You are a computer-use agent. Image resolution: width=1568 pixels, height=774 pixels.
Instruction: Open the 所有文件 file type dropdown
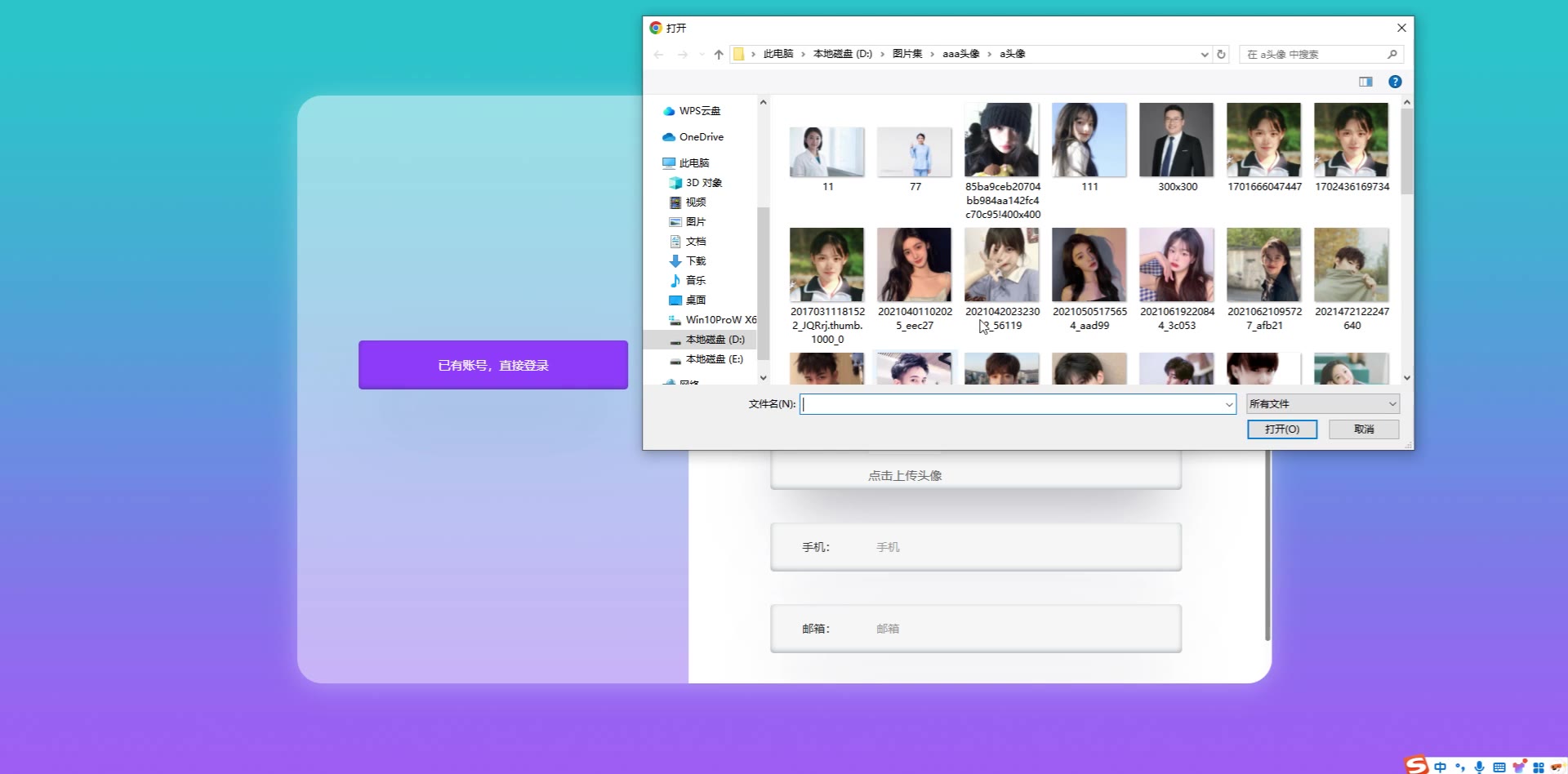click(x=1323, y=404)
